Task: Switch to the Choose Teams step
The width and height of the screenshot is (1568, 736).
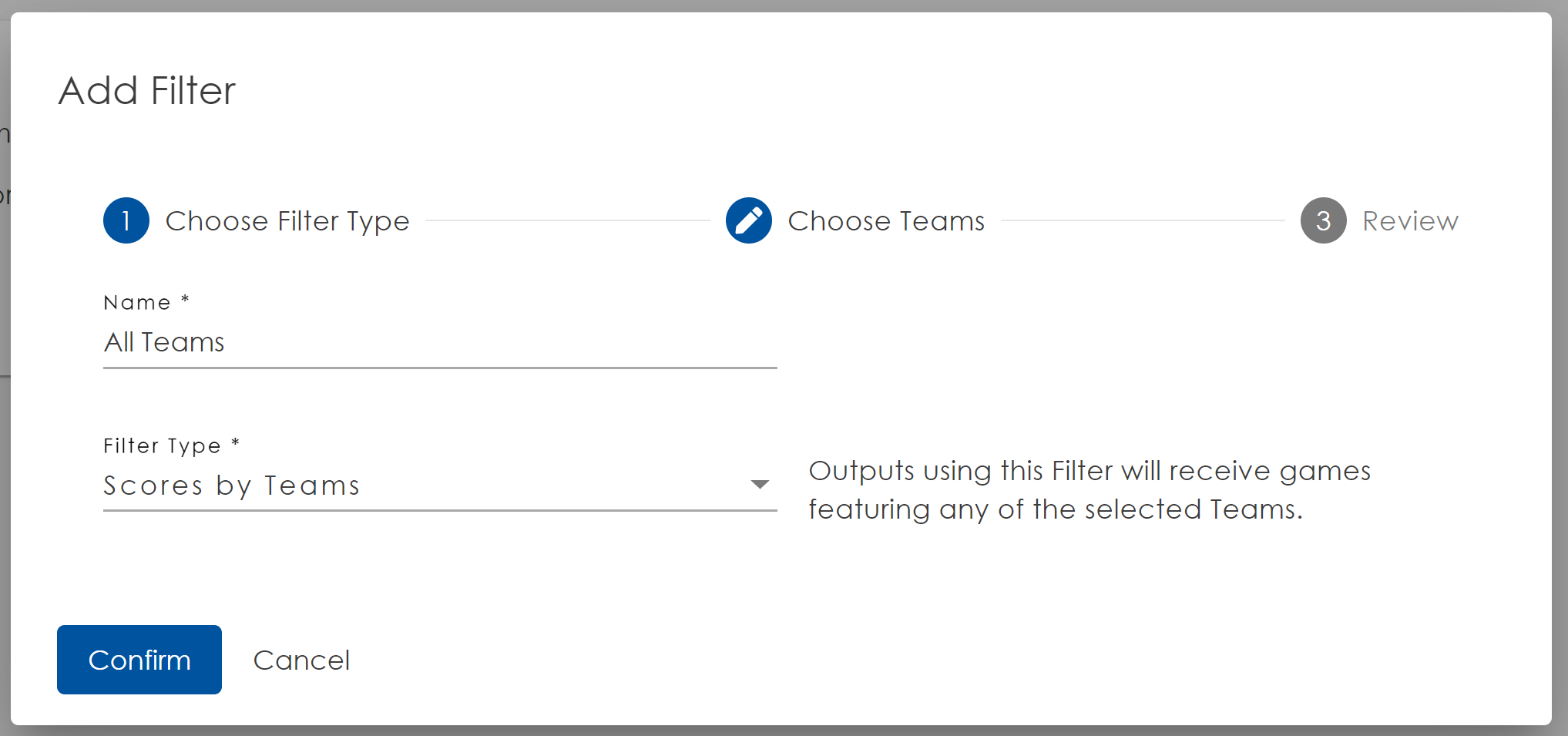Action: 886,220
